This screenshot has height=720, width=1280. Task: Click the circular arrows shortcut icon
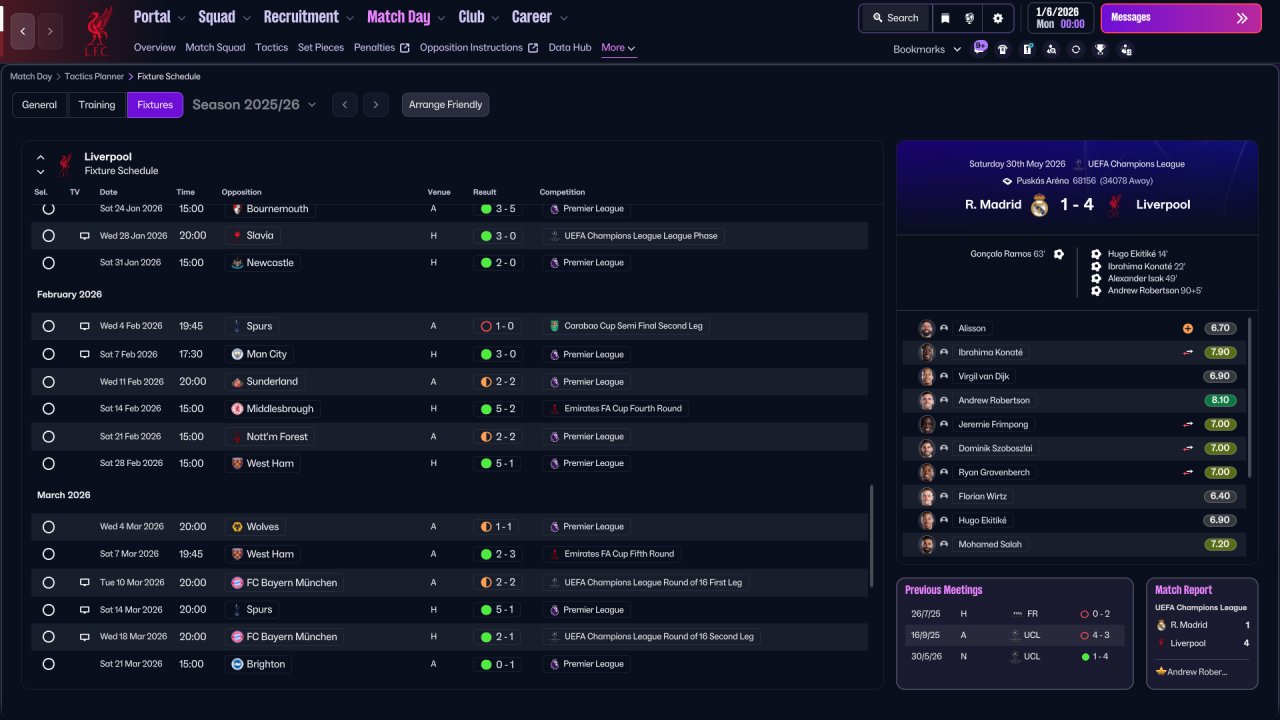tap(1076, 49)
